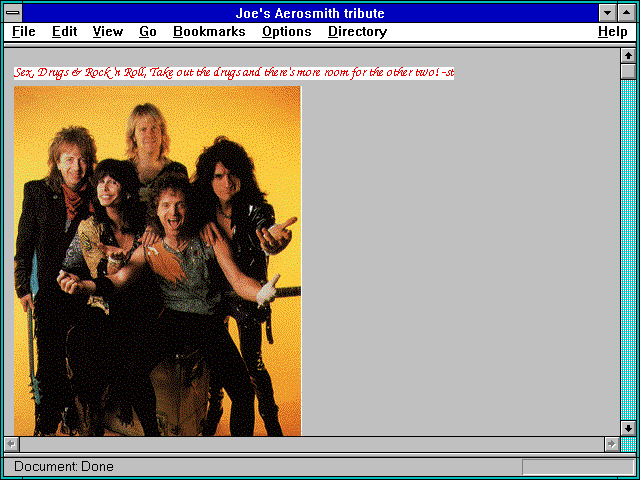Click the horizontal scrollbar left arrow
The image size is (640, 480).
pyautogui.click(x=12, y=444)
